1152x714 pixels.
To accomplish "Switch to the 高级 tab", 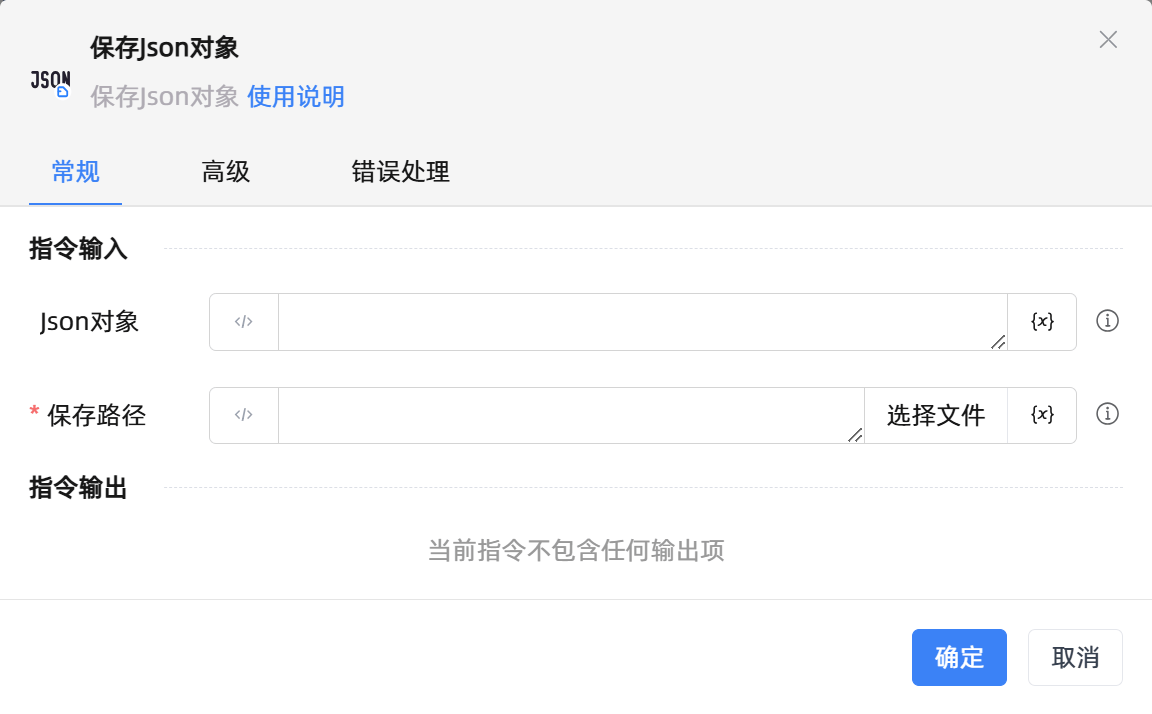I will [x=225, y=172].
